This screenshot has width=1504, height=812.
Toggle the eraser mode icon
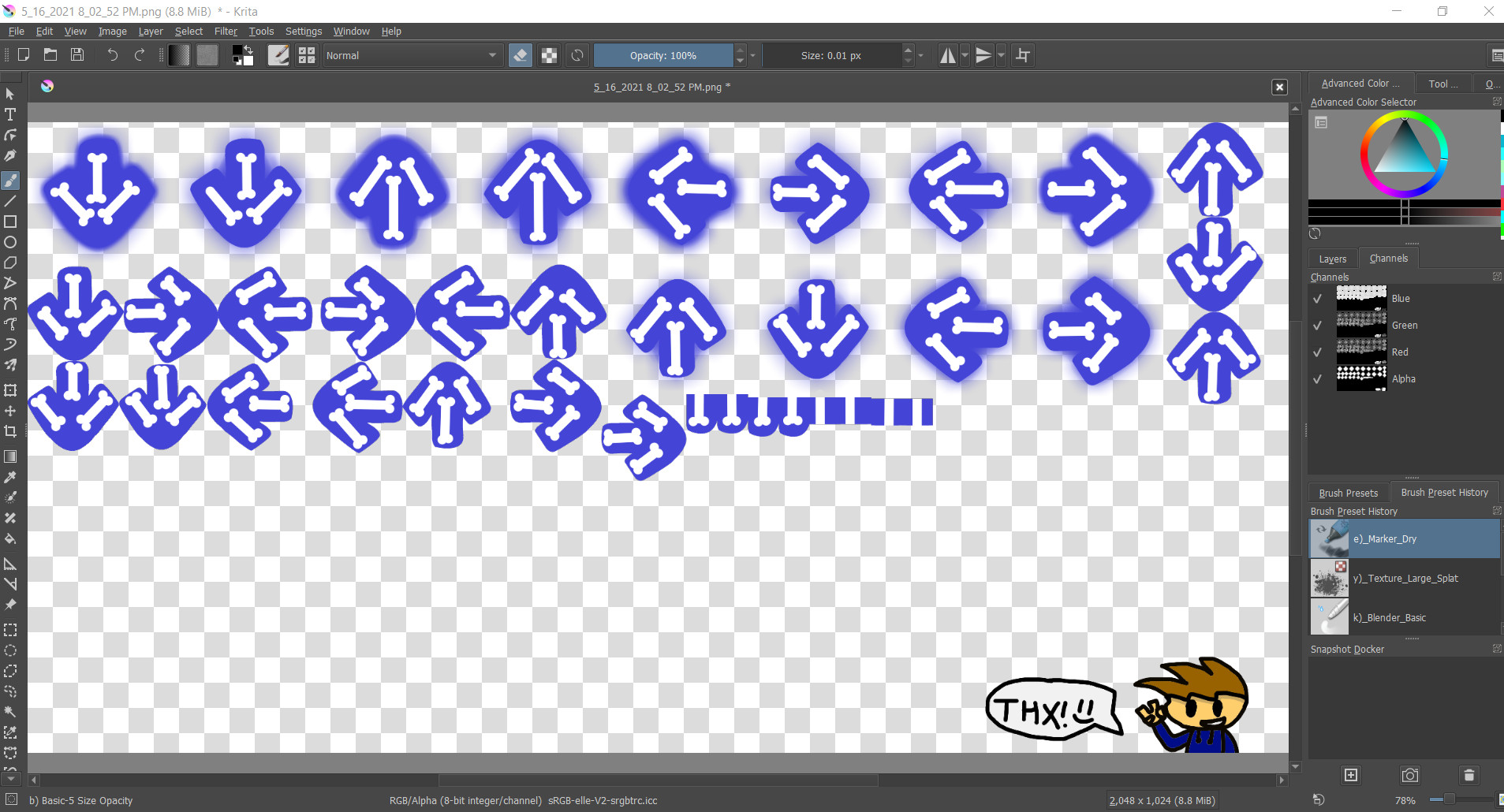point(521,55)
